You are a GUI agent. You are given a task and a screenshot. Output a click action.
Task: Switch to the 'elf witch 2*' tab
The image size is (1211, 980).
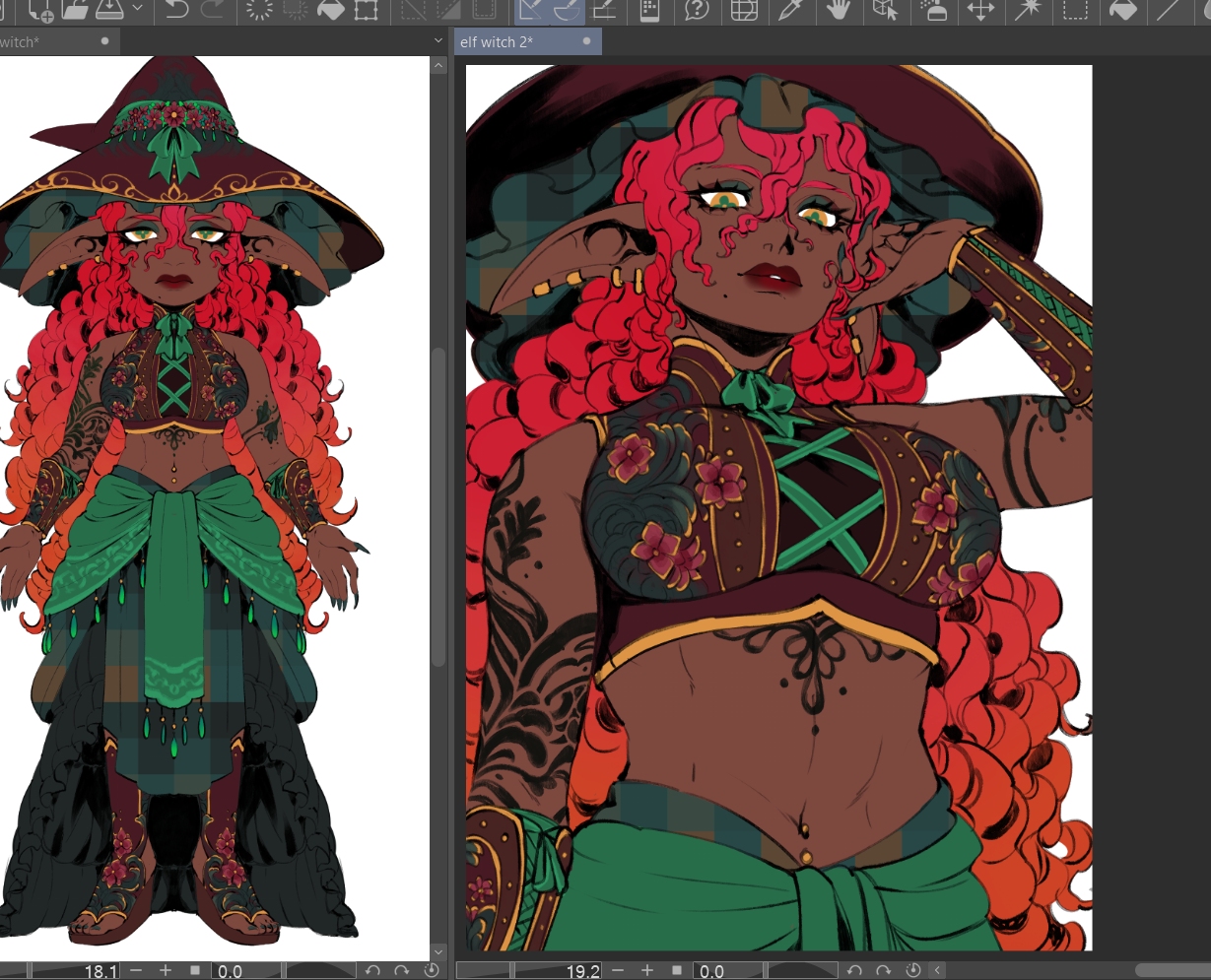click(497, 42)
